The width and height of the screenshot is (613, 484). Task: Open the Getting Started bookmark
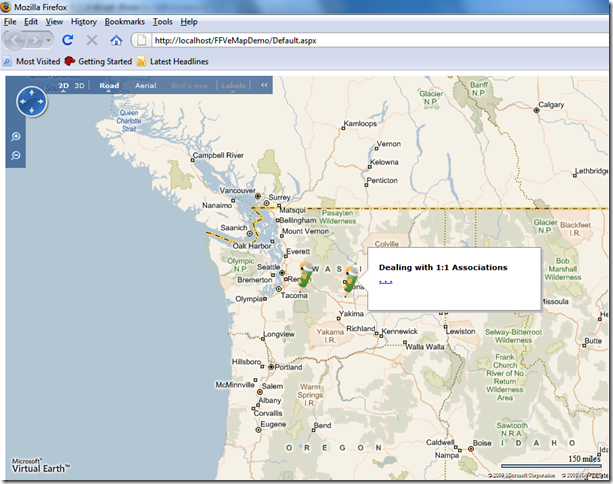click(99, 61)
